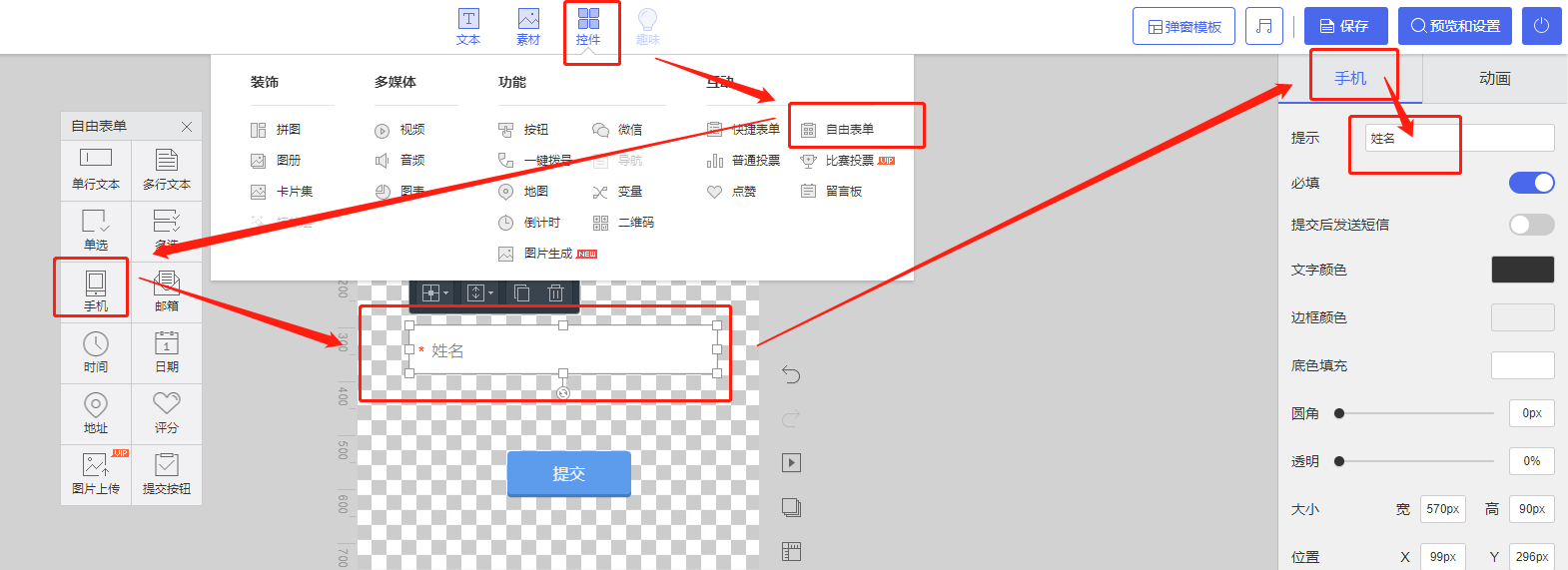Add a 手机 phone field
1568x570 pixels.
click(96, 291)
